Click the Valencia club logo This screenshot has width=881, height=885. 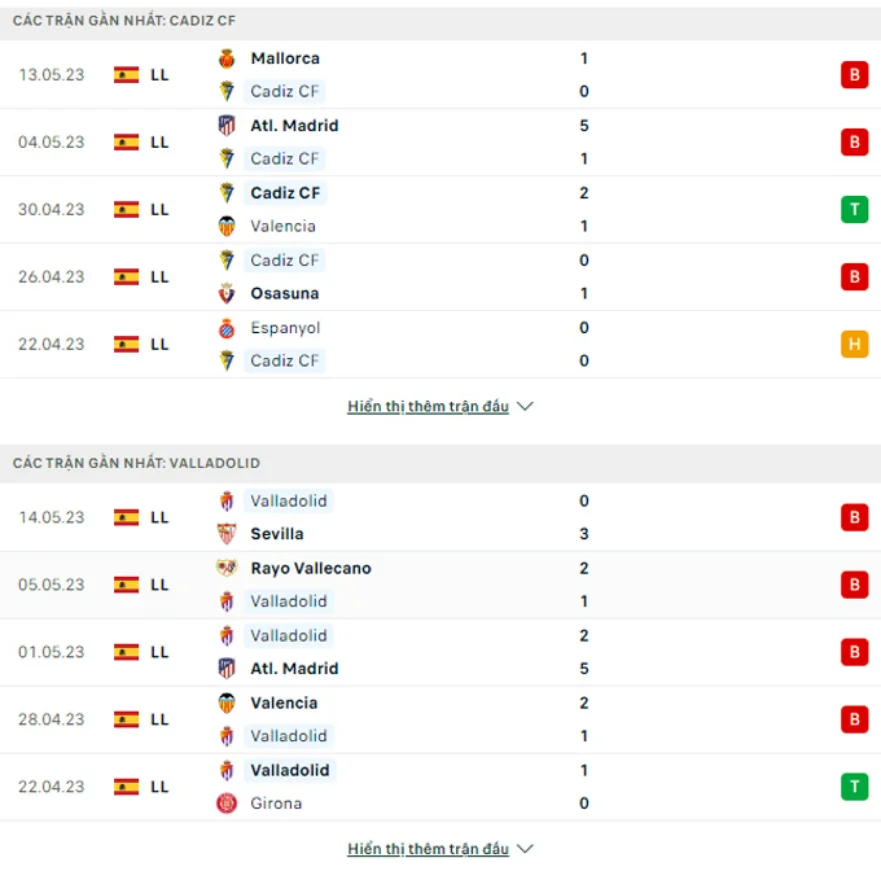225,226
